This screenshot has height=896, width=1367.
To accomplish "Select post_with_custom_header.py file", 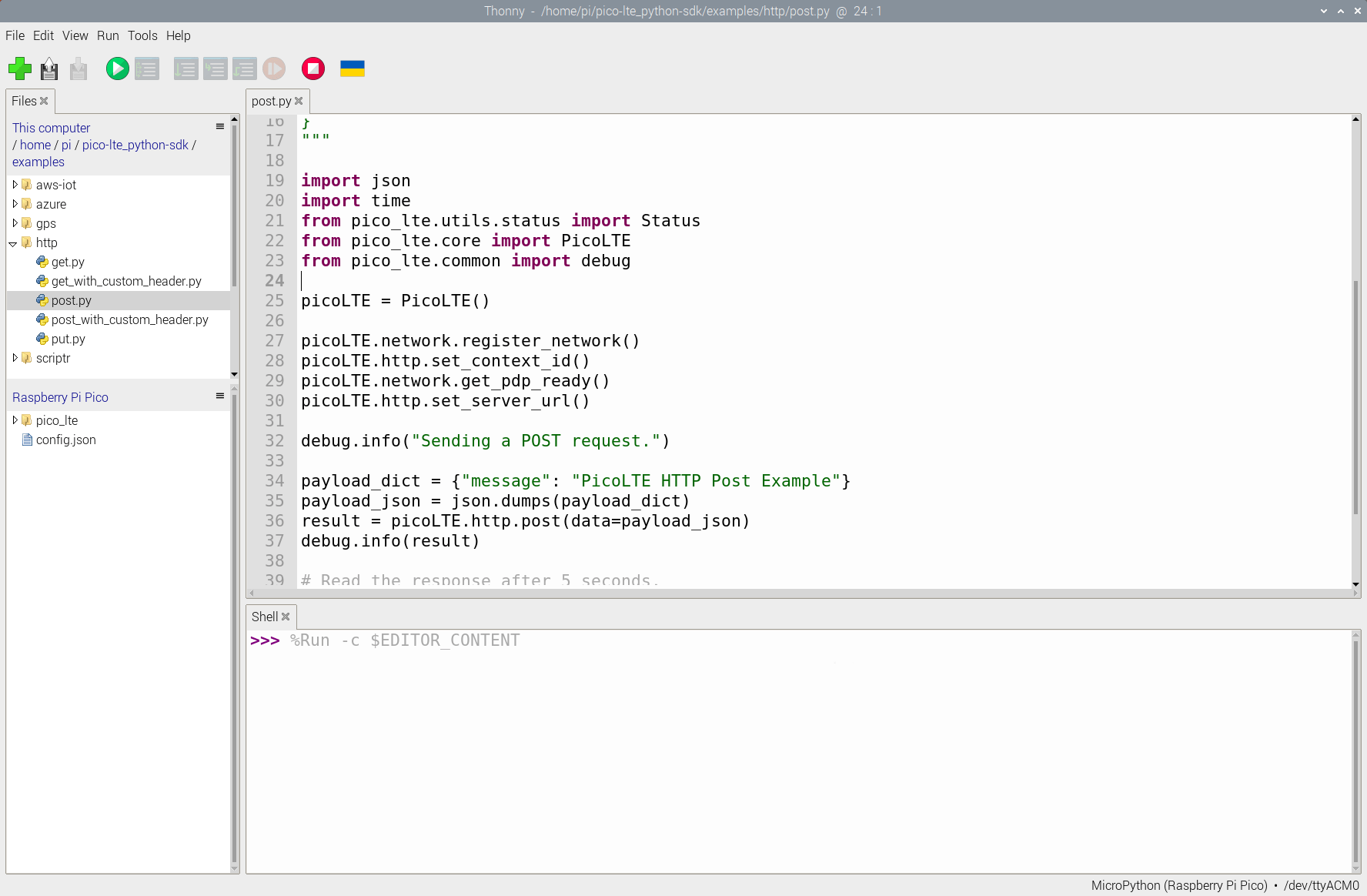I will [x=130, y=319].
